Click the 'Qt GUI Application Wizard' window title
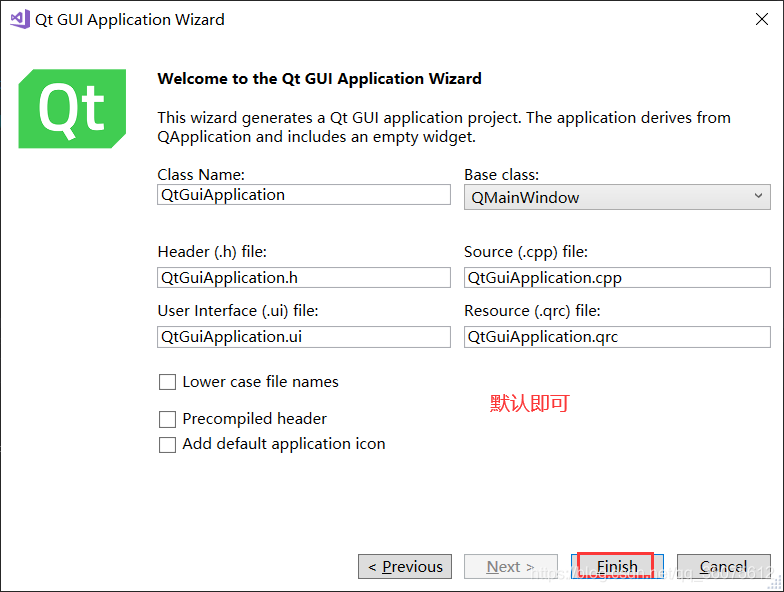The height and width of the screenshot is (592, 784). click(130, 20)
